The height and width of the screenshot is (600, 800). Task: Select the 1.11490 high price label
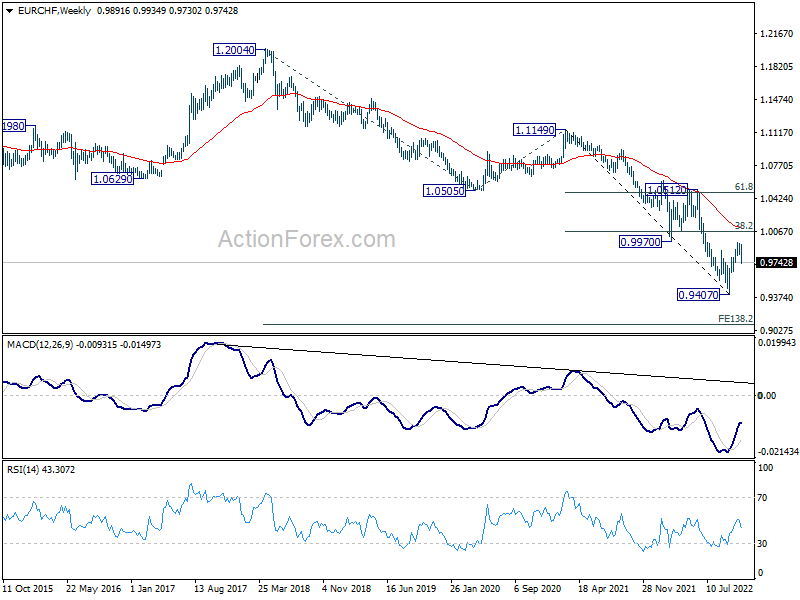[534, 130]
